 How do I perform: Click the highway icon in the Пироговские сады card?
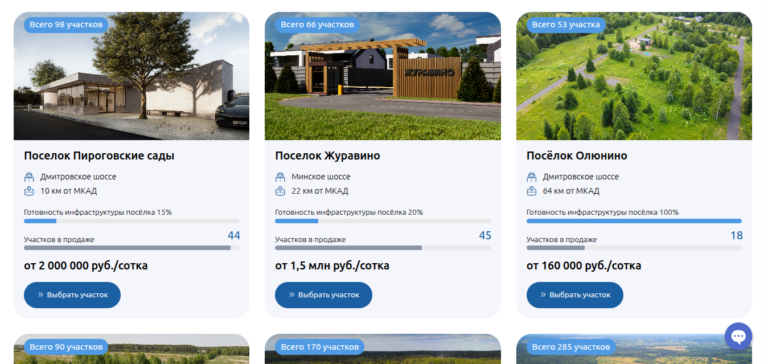click(29, 177)
